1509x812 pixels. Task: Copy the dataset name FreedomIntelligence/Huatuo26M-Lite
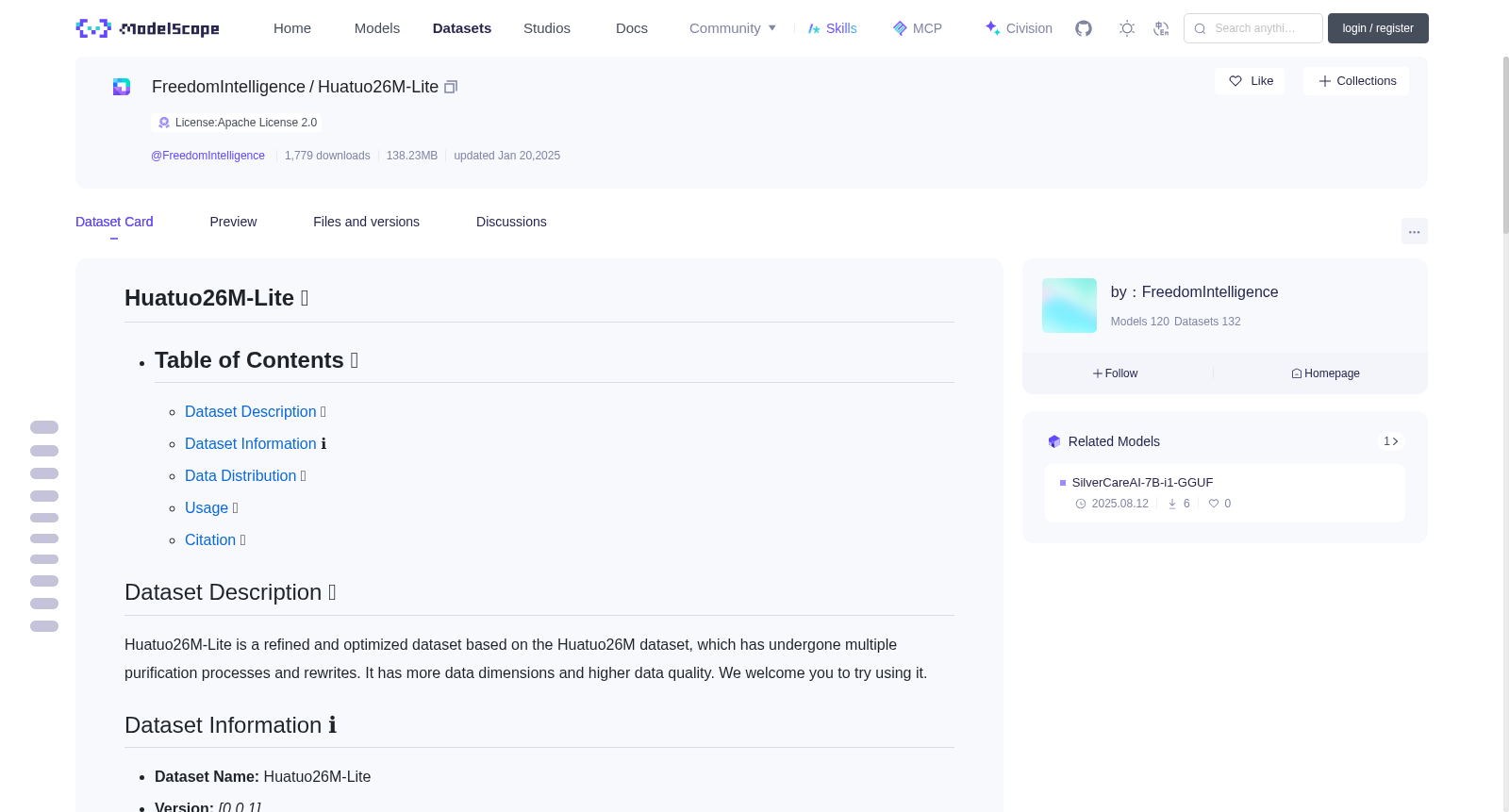coord(451,87)
